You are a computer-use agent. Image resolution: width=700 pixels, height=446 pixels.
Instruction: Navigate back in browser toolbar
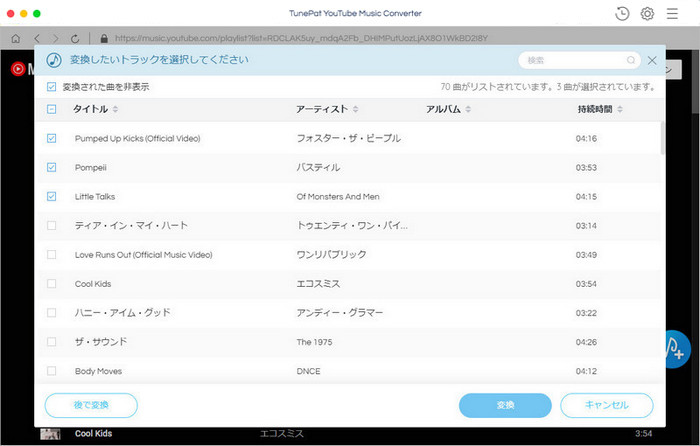click(x=37, y=39)
